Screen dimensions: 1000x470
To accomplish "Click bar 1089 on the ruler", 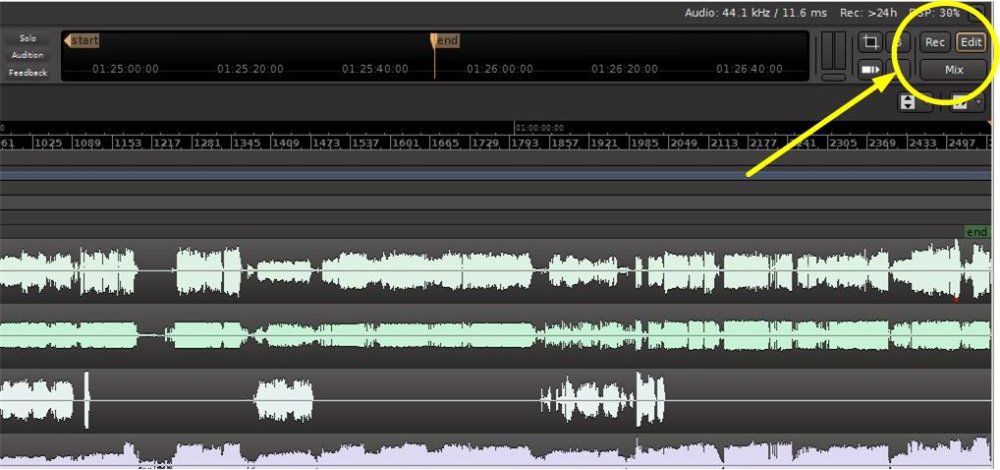I will click(x=87, y=143).
